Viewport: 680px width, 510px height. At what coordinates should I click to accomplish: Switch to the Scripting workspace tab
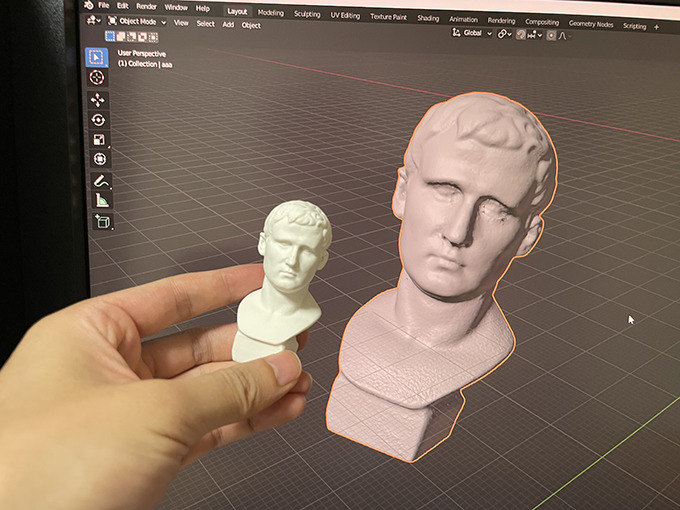click(634, 26)
